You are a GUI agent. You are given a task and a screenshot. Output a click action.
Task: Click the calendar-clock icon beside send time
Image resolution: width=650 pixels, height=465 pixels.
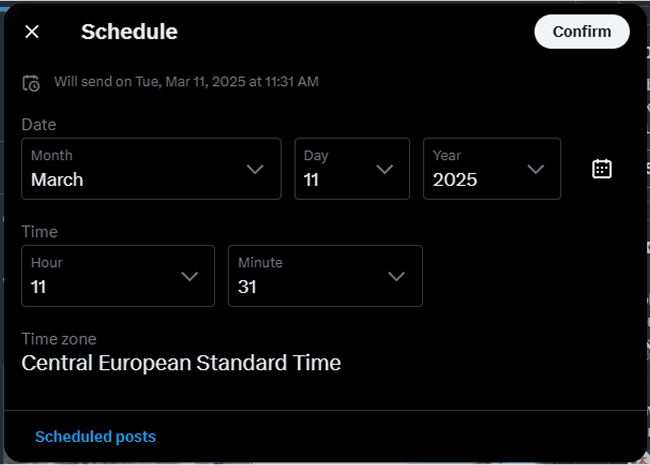31,83
